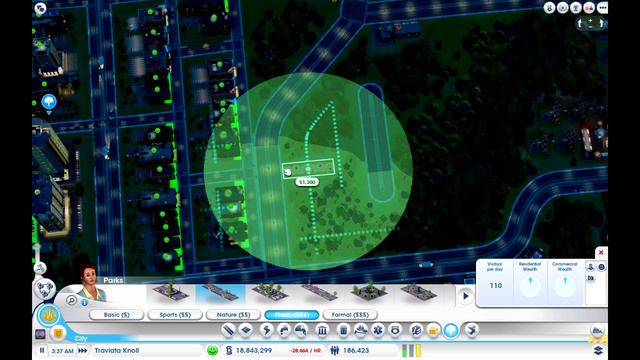Select the fifth plaza park thumbnail
The image size is (640, 360).
[369, 291]
